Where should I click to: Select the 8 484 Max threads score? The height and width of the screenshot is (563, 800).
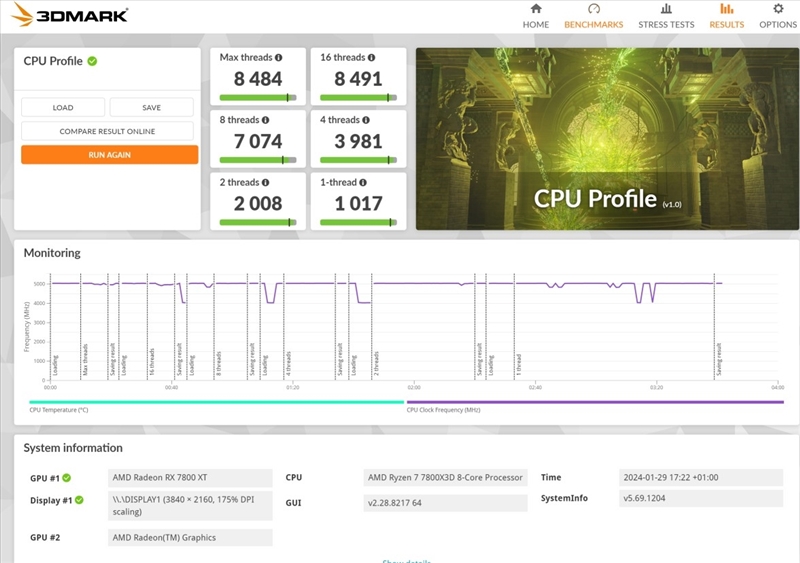click(x=258, y=79)
